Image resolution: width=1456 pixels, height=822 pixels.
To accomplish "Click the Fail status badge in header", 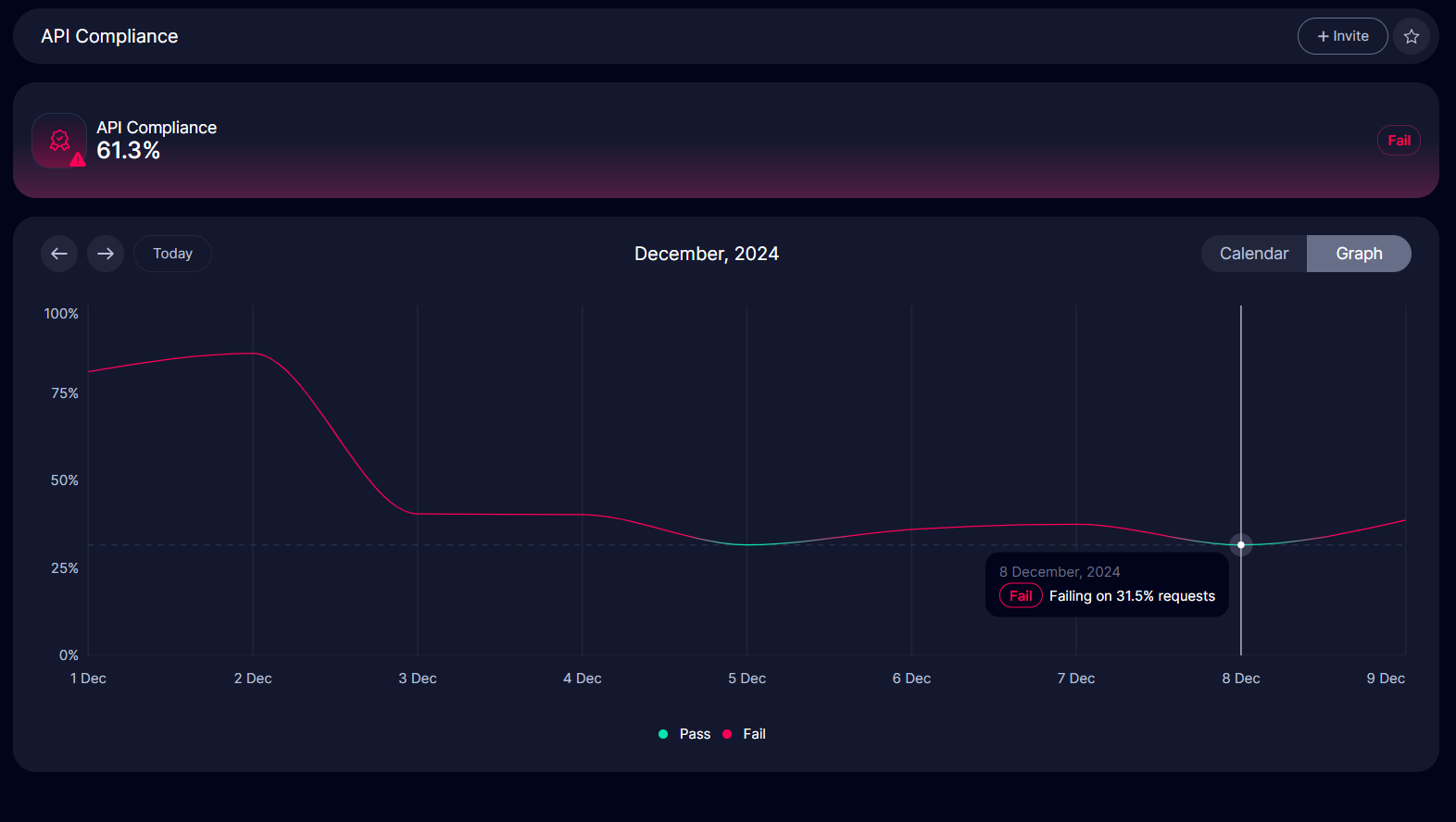I will 1398,141.
